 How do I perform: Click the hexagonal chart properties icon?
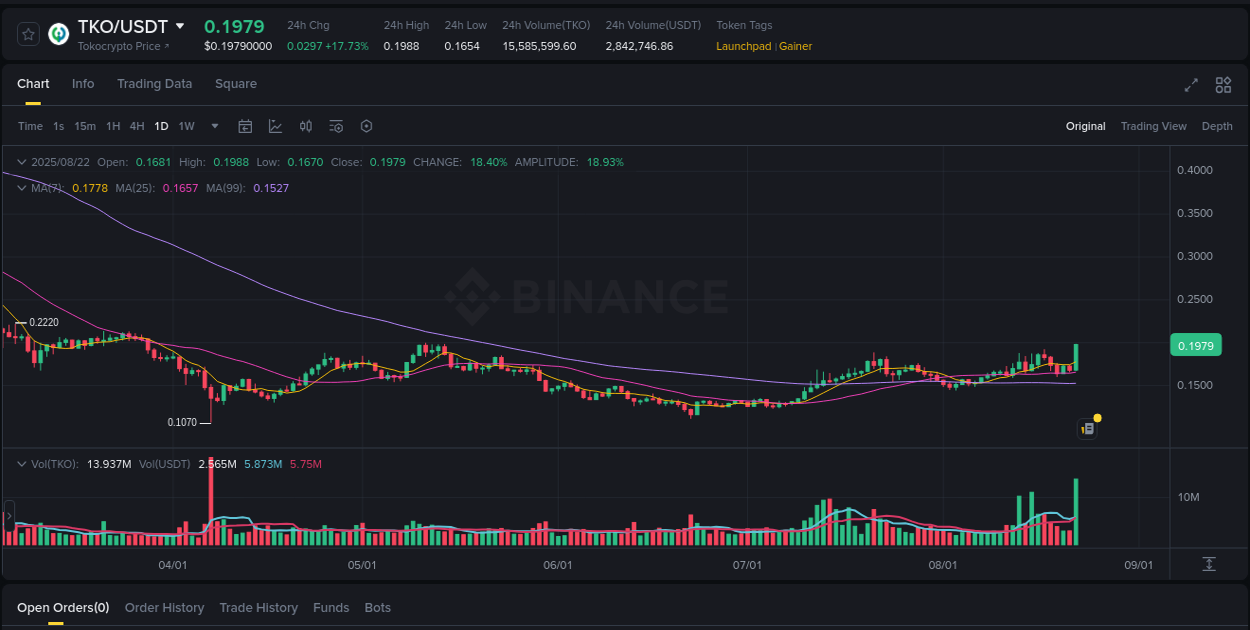[x=366, y=126]
